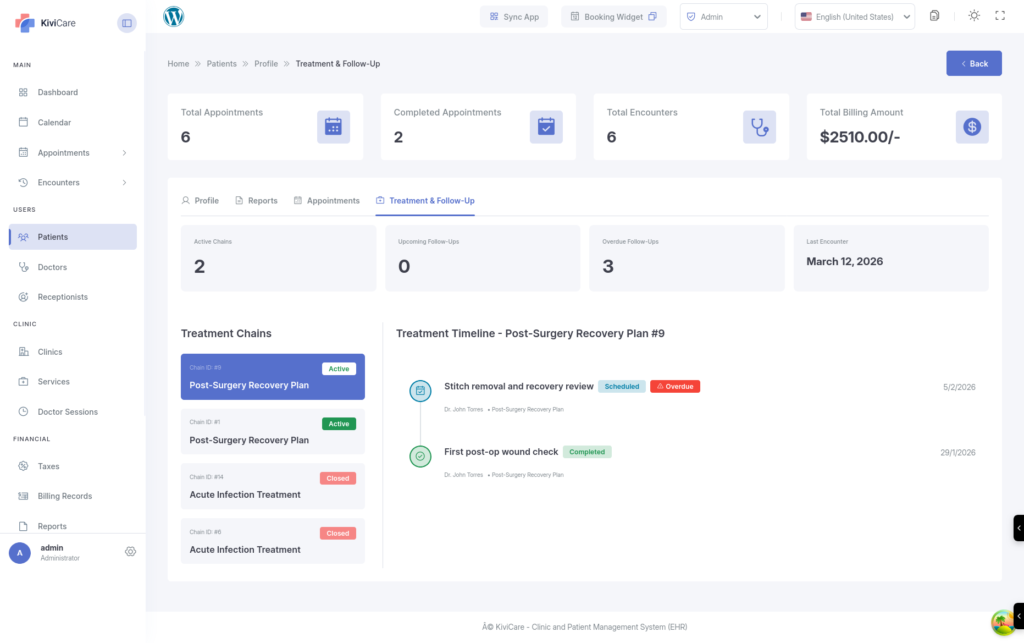Click the WordPress logo icon
The width and height of the screenshot is (1024, 643).
[x=173, y=17]
